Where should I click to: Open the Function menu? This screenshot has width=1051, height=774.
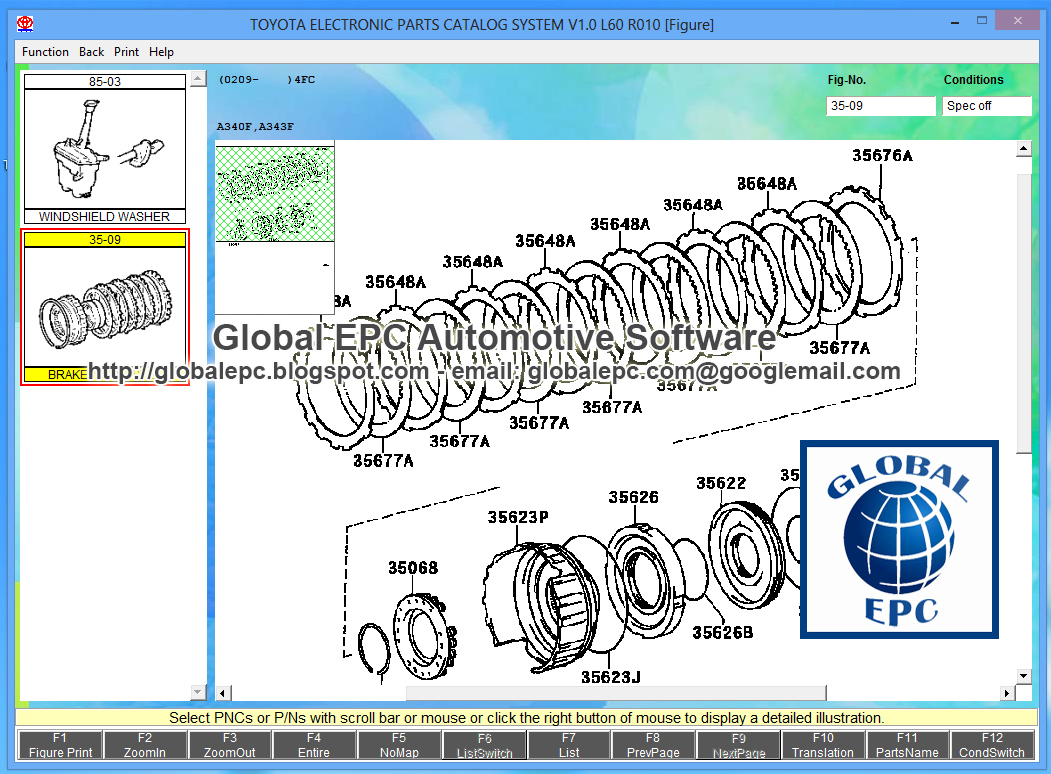click(45, 51)
